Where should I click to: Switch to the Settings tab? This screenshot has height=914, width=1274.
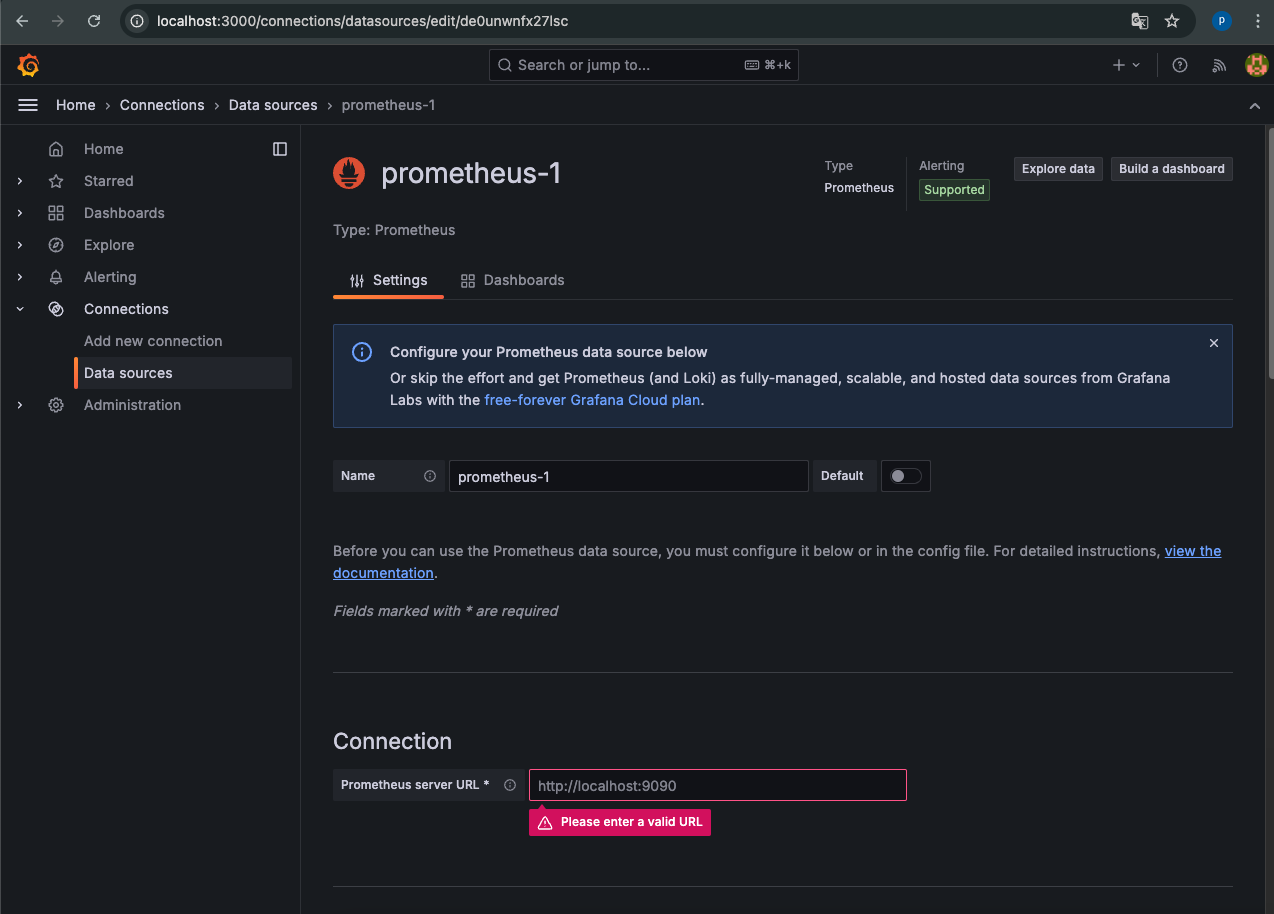click(388, 280)
